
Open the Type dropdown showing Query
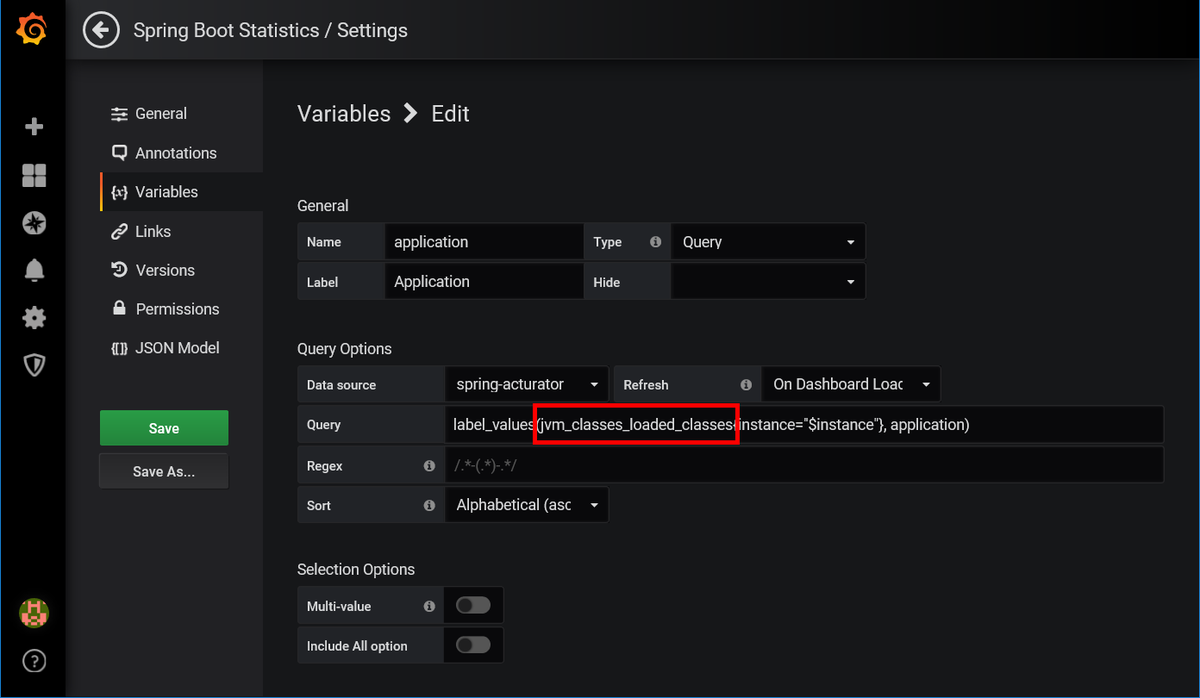click(x=768, y=242)
